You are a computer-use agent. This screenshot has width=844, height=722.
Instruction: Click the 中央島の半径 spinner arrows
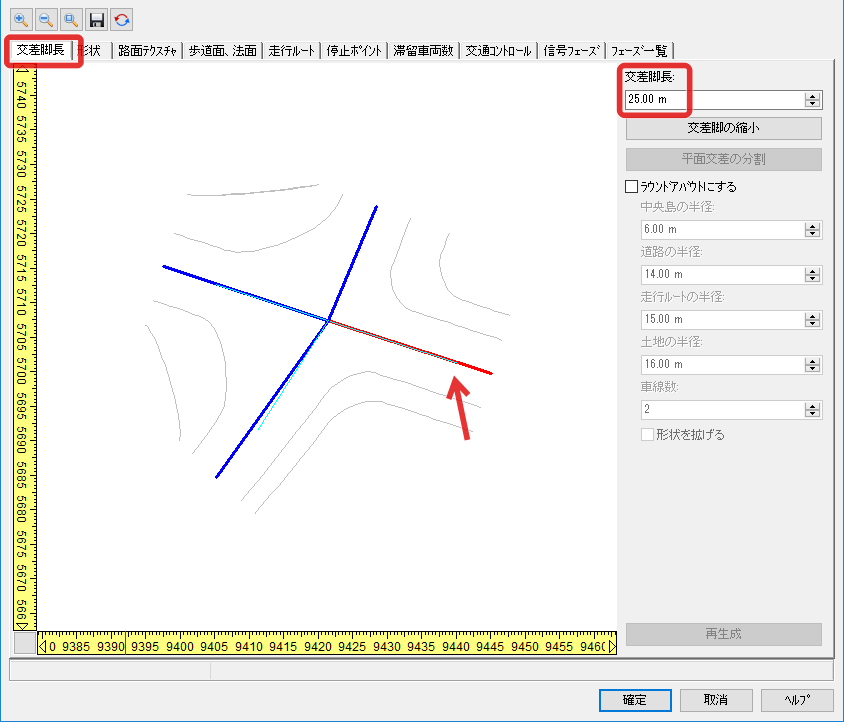[813, 230]
